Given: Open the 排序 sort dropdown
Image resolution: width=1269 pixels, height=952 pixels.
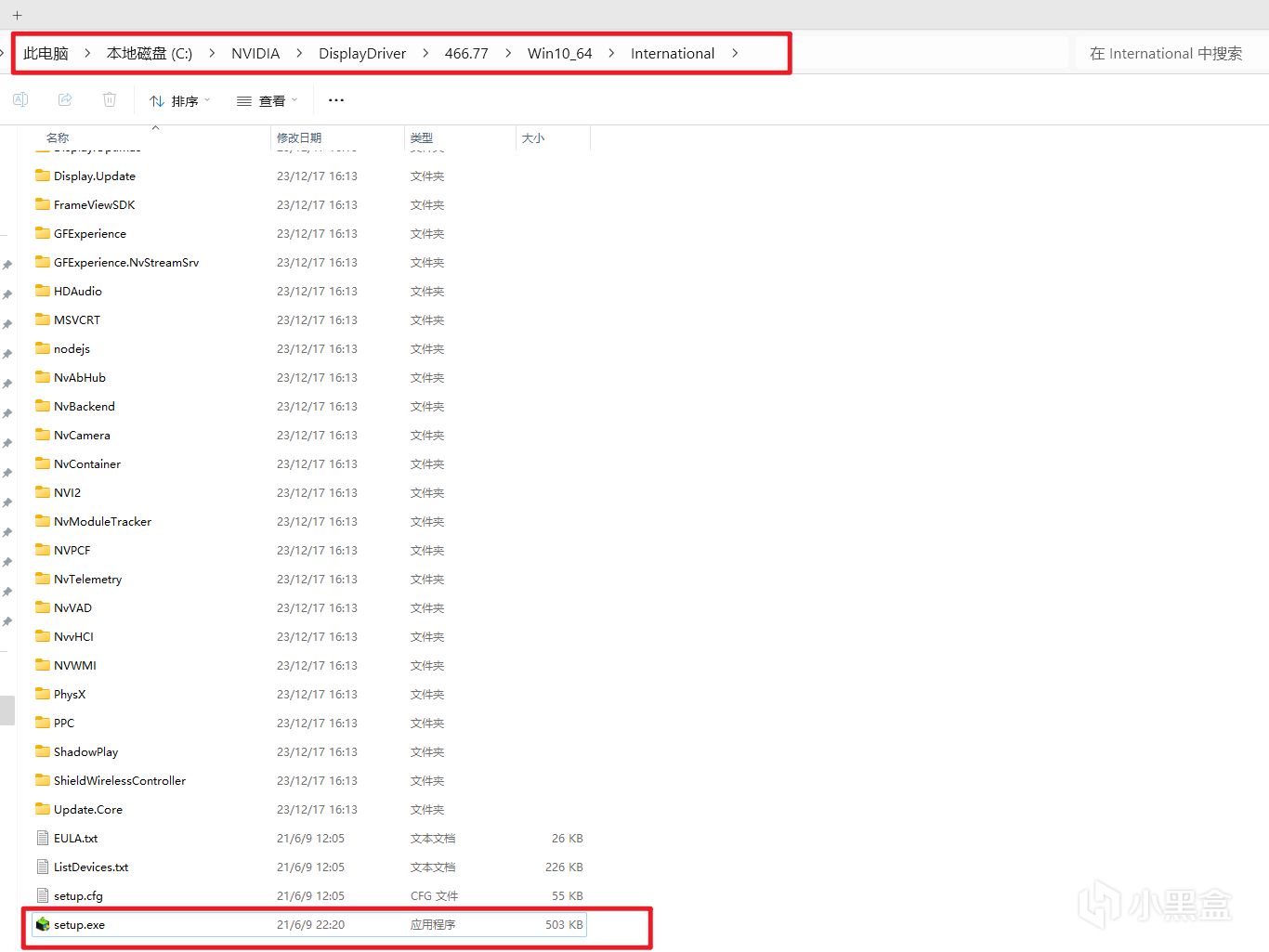Looking at the screenshot, I should coord(180,100).
